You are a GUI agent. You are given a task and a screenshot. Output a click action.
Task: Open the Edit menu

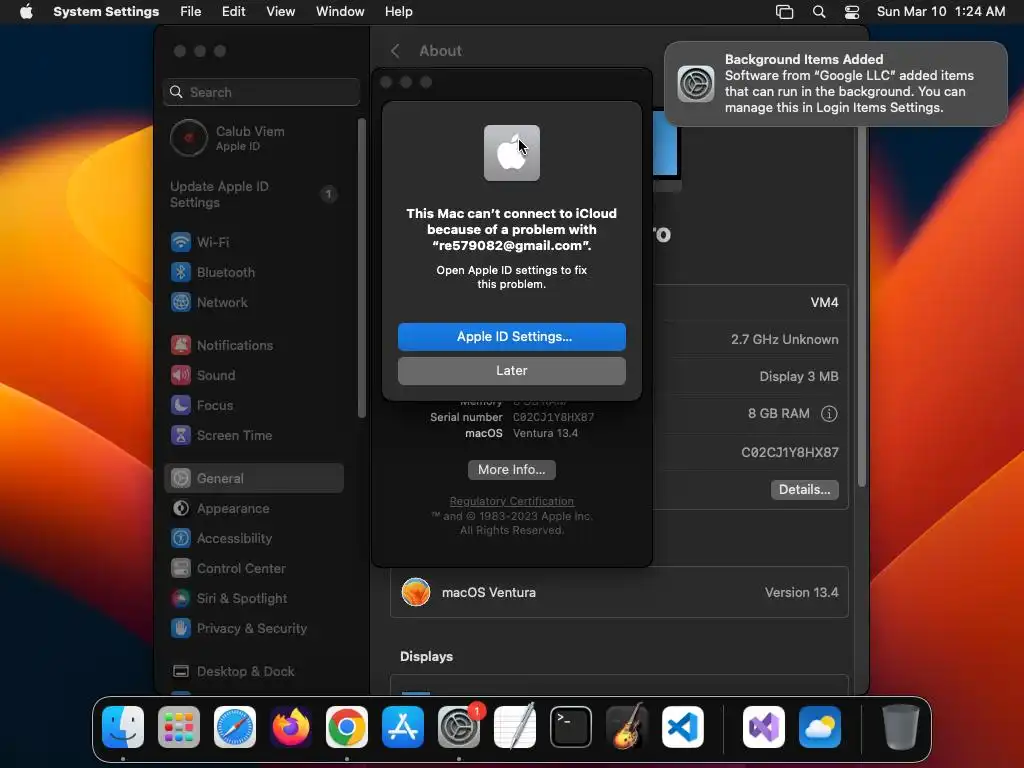coord(233,12)
